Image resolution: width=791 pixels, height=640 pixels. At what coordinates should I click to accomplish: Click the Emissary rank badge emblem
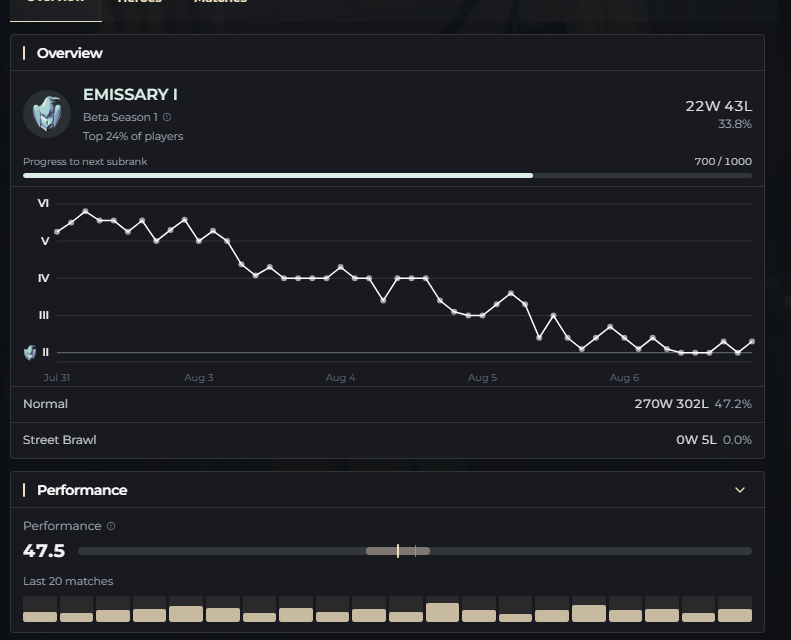47,114
